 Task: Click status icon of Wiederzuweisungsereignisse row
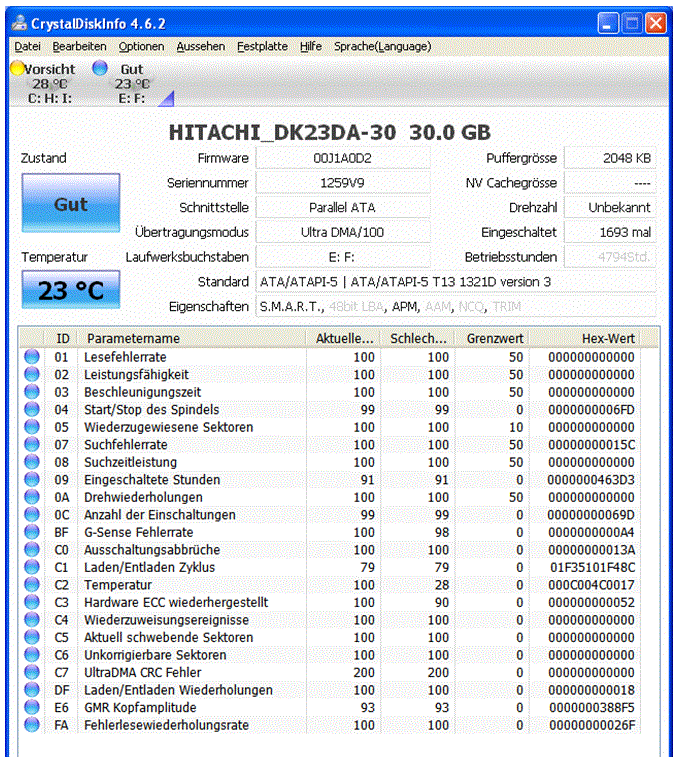point(32,619)
